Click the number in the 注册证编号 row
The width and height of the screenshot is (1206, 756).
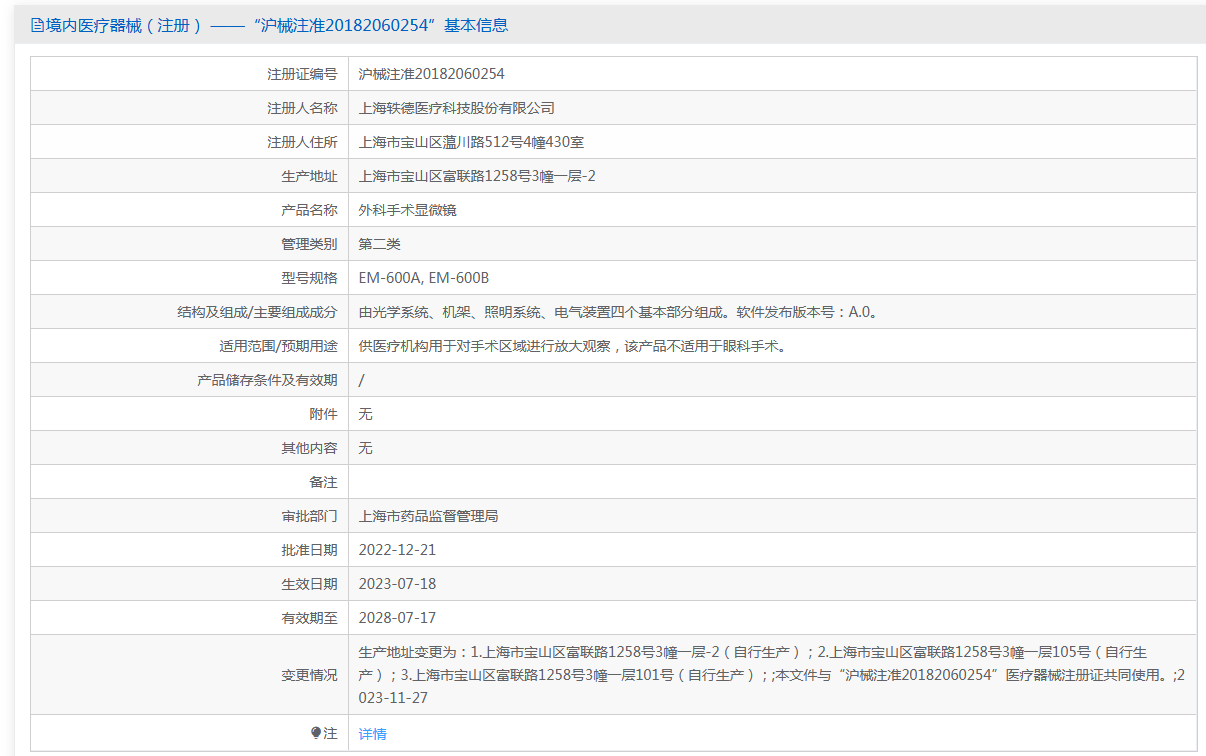(x=431, y=74)
